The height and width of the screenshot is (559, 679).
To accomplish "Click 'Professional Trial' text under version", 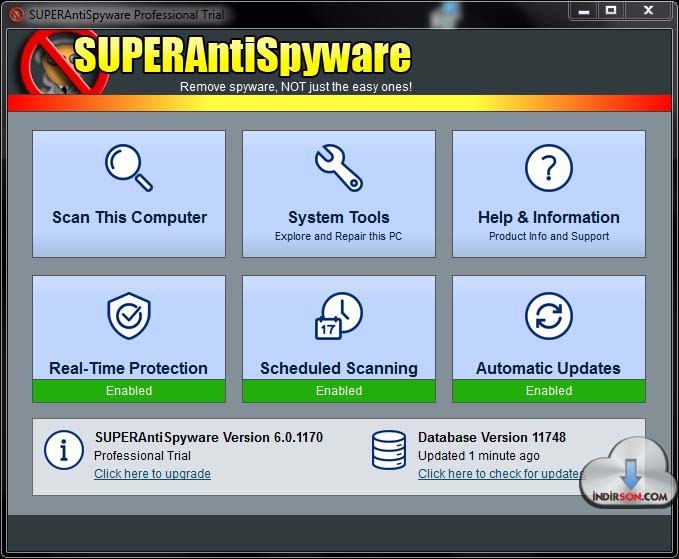I will (x=142, y=456).
